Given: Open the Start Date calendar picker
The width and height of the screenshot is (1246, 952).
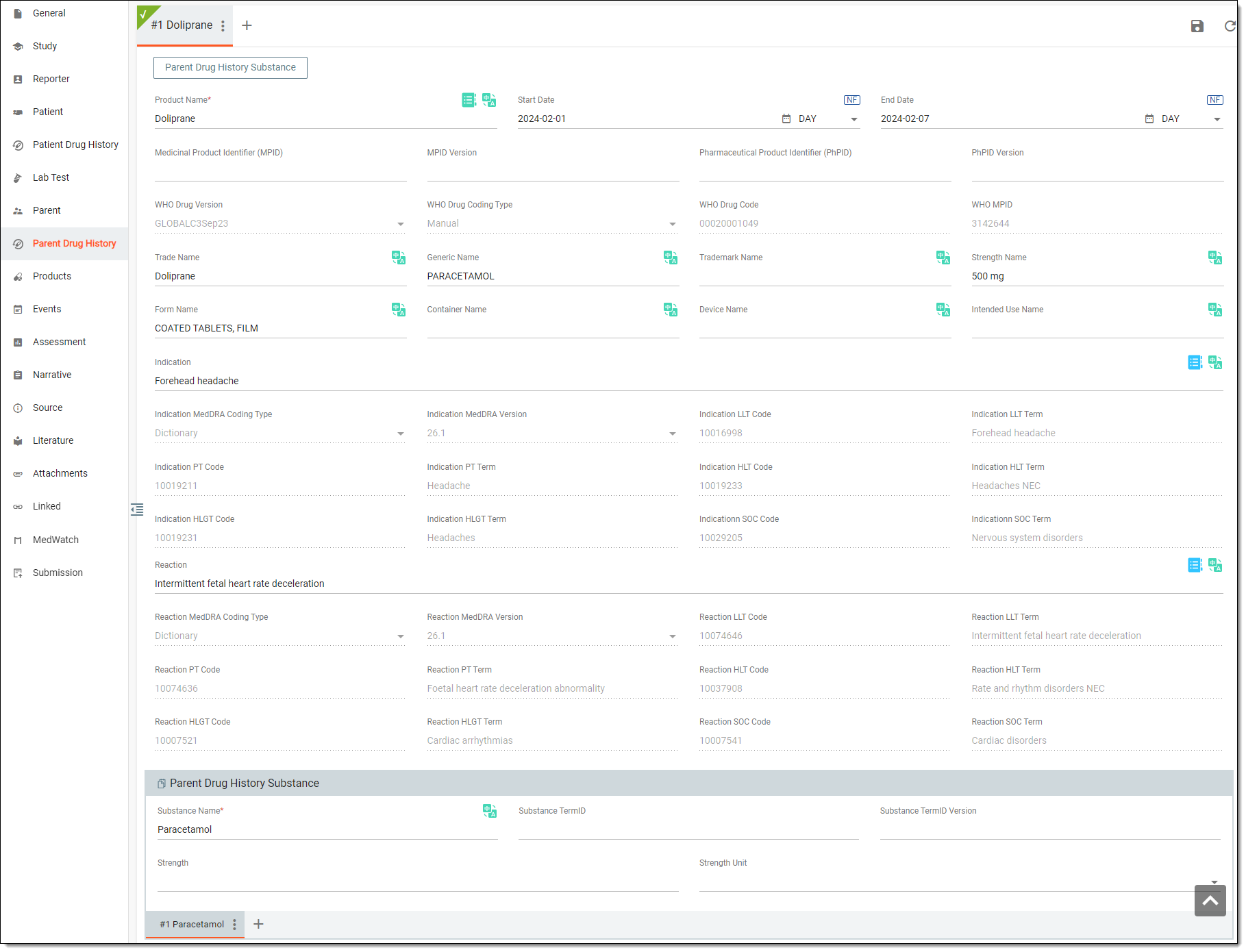Looking at the screenshot, I should click(786, 118).
